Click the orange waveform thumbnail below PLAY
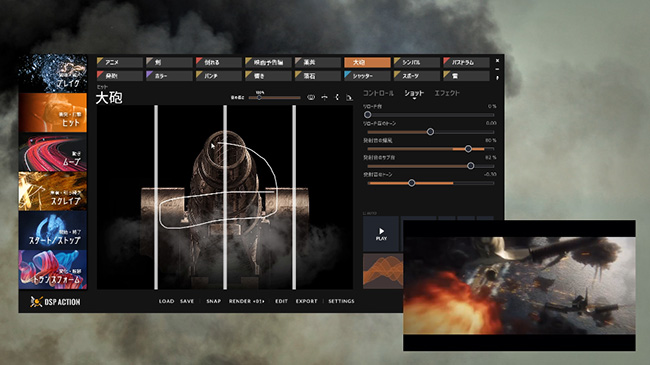Image resolution: width=650 pixels, height=365 pixels. click(383, 271)
